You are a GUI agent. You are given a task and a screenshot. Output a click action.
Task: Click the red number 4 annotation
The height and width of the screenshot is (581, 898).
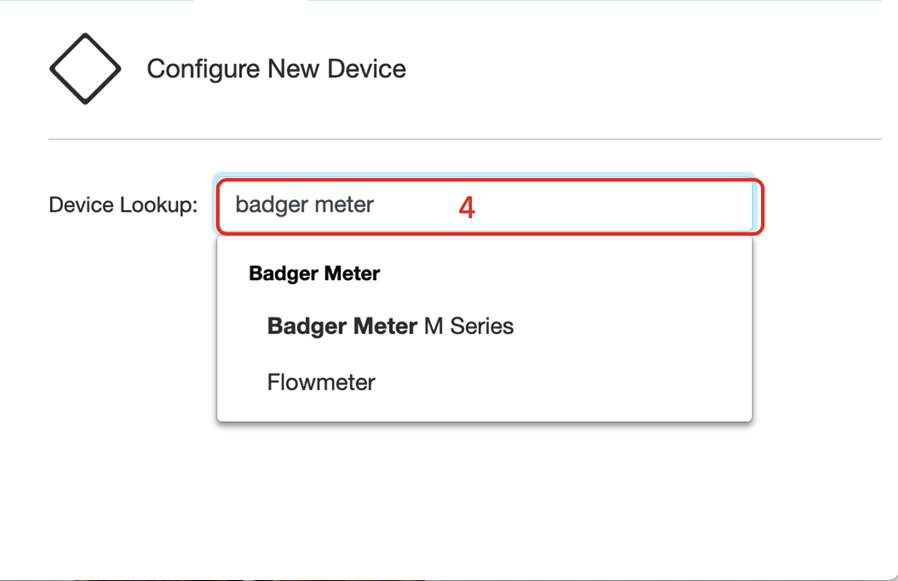coord(466,207)
